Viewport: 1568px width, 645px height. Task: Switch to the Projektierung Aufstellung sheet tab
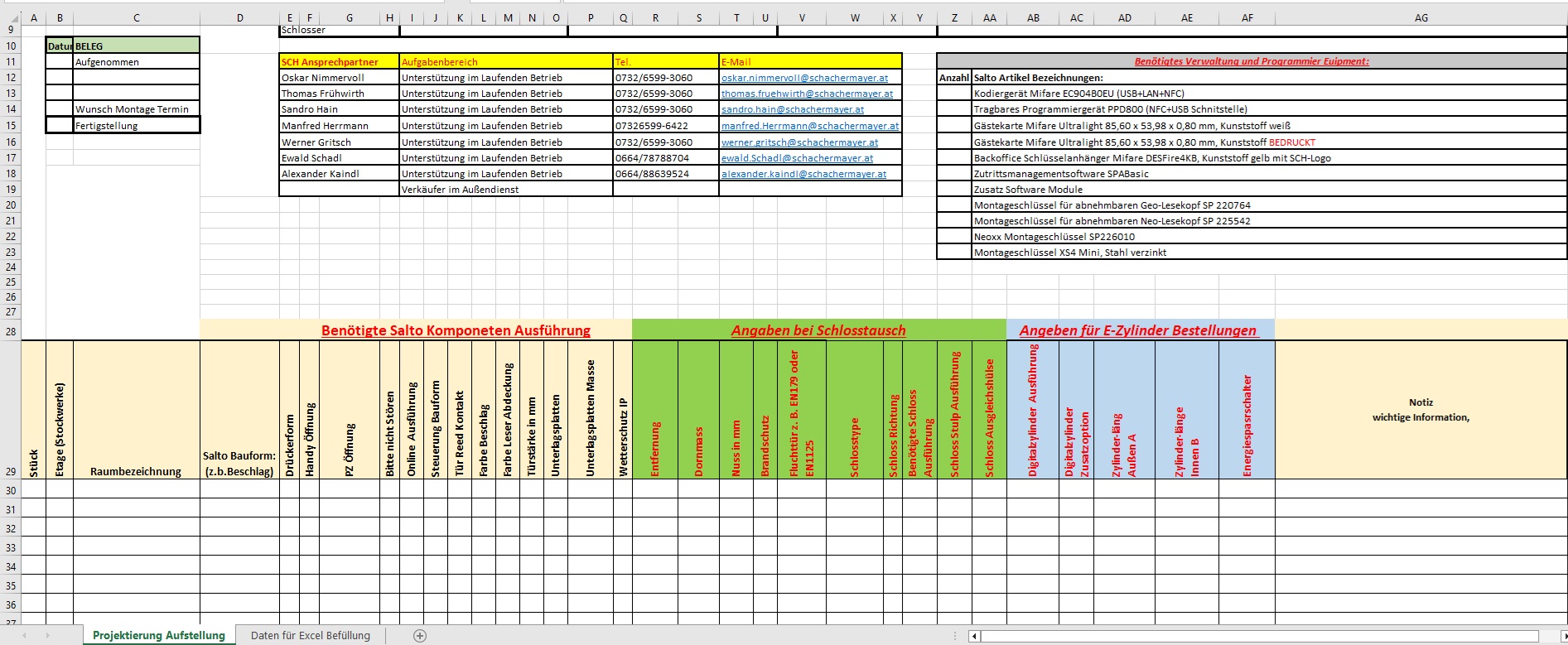pyautogui.click(x=159, y=636)
